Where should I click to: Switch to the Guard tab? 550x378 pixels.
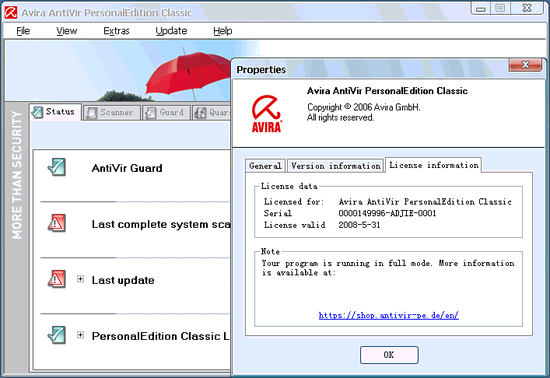[x=167, y=113]
